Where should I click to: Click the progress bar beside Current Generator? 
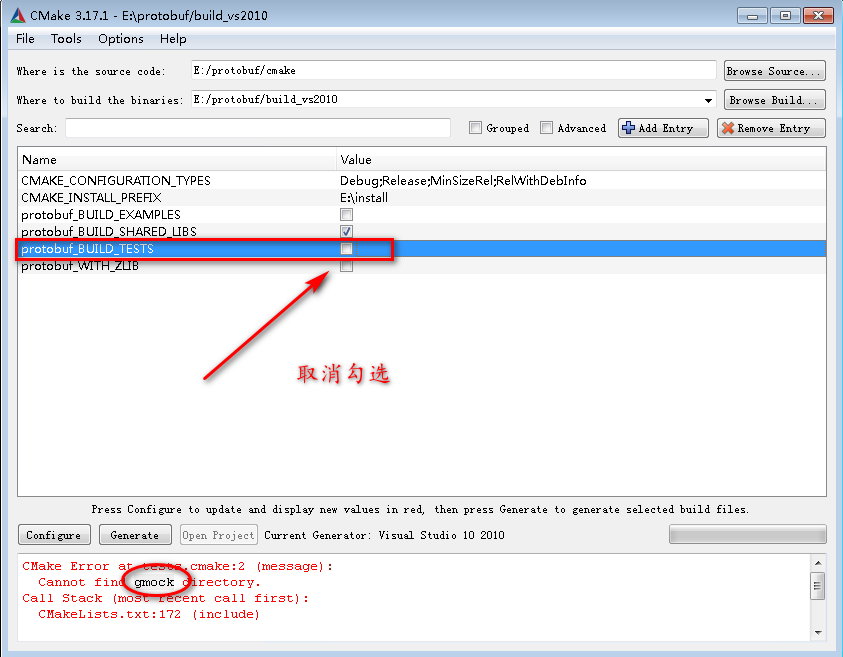coord(747,534)
